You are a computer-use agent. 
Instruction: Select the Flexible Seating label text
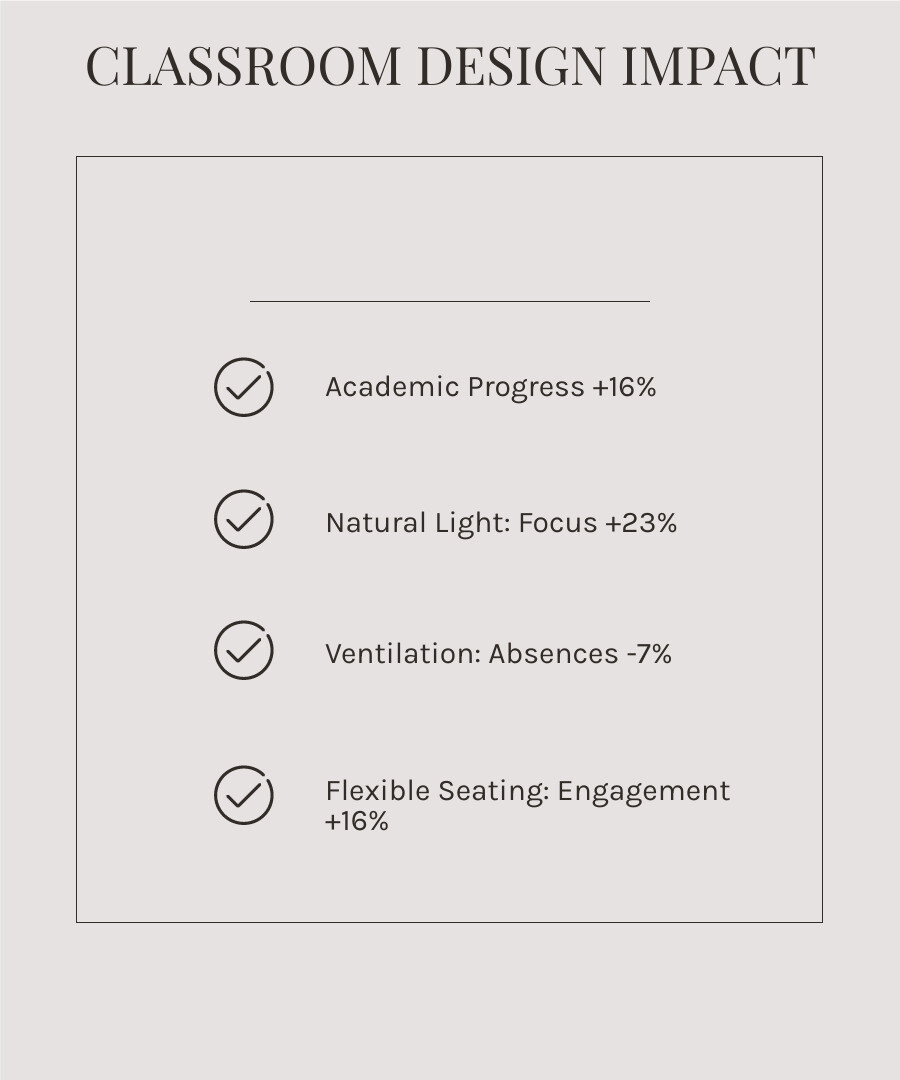pyautogui.click(x=436, y=791)
